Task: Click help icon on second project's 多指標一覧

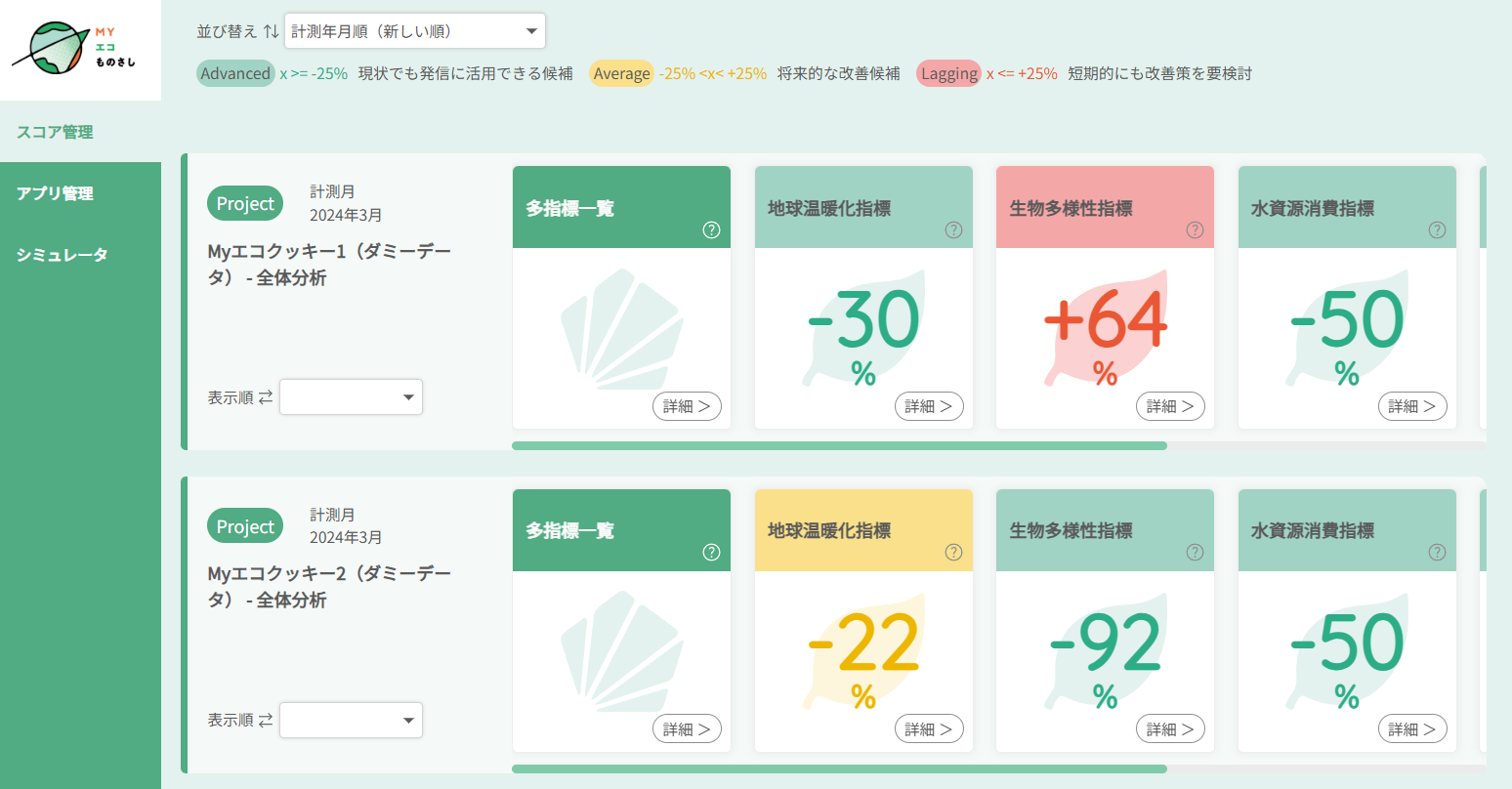Action: 711,553
